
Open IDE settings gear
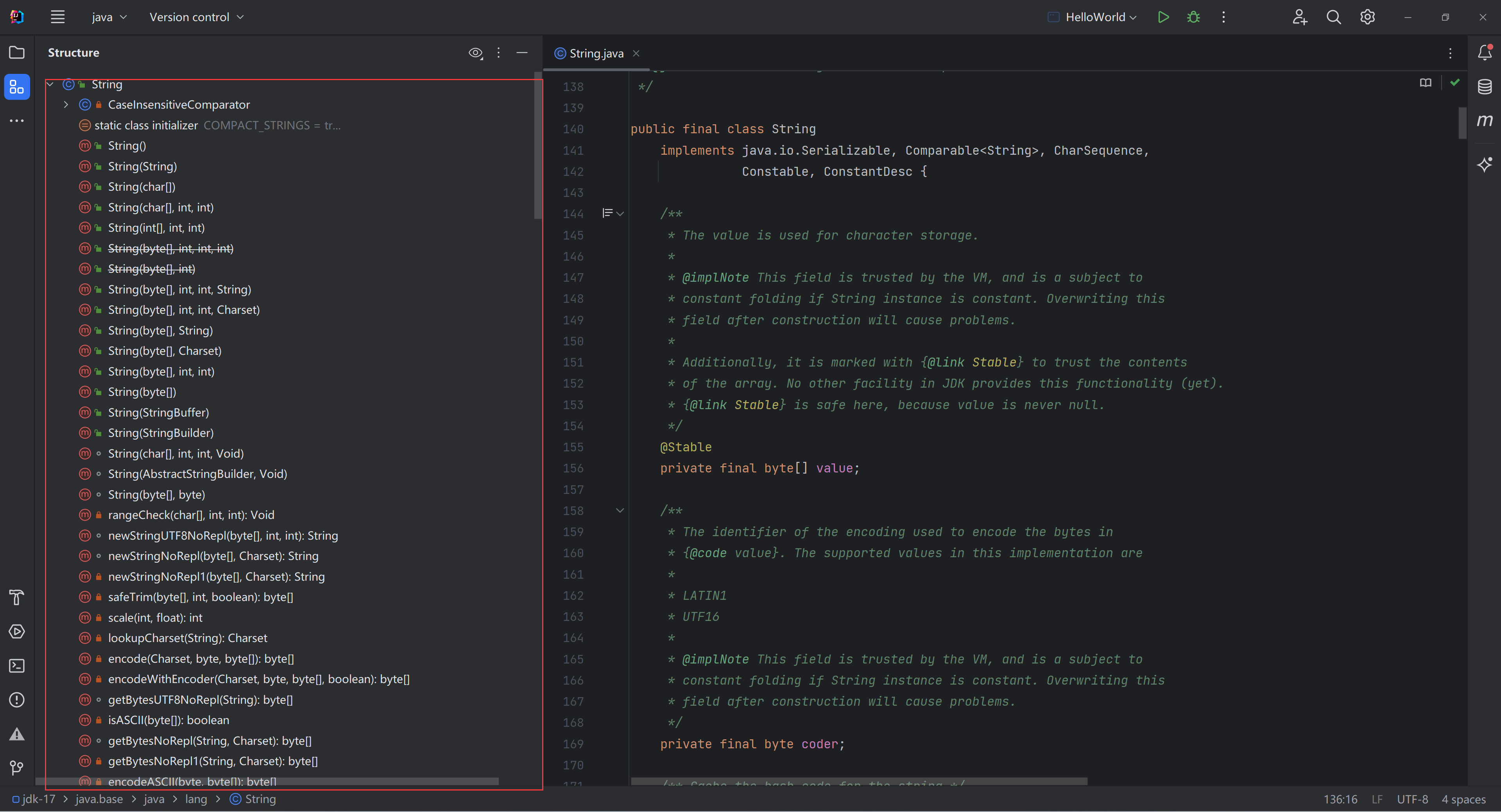pyautogui.click(x=1367, y=17)
